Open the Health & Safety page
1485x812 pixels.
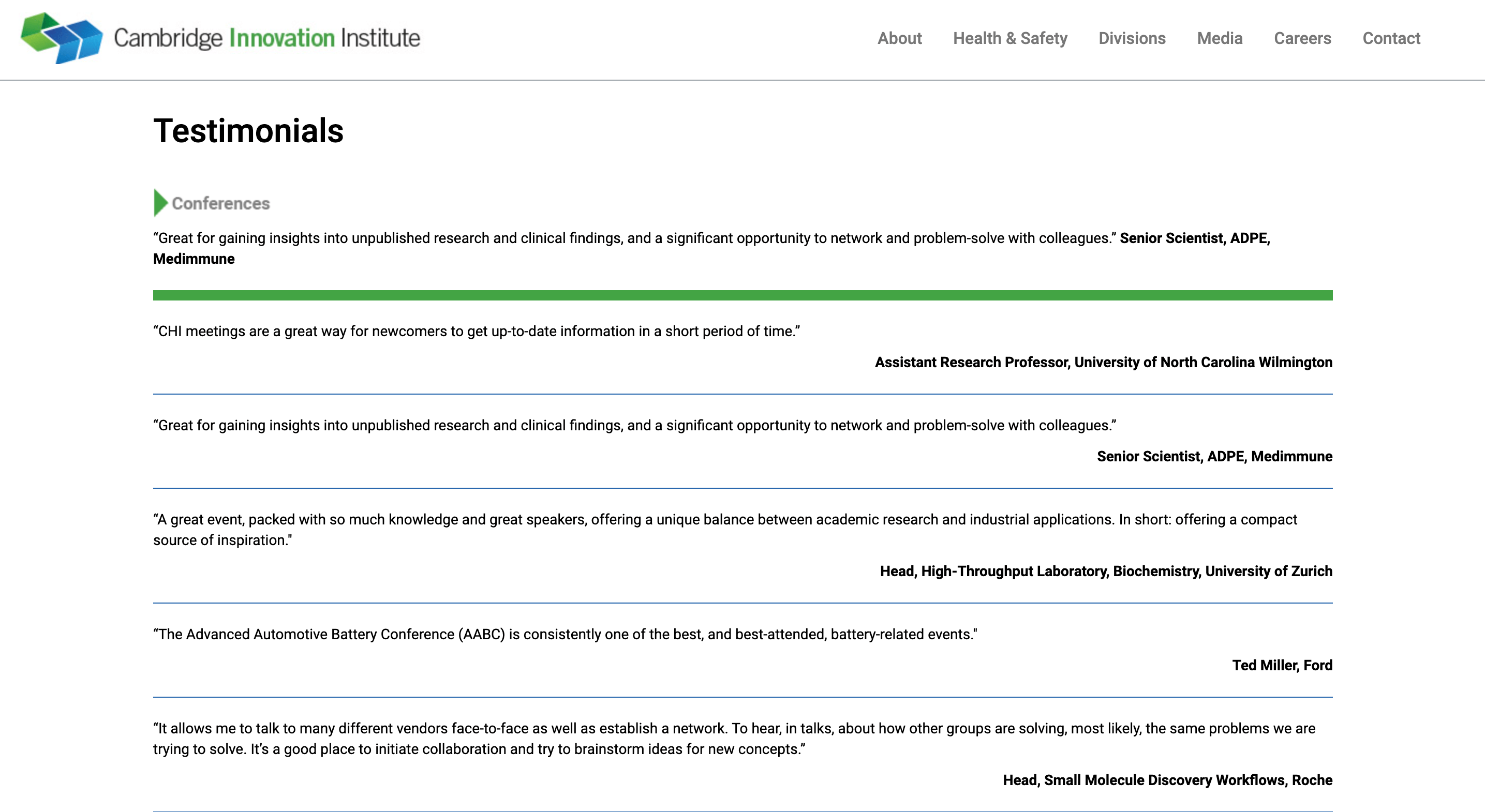pyautogui.click(x=1010, y=39)
